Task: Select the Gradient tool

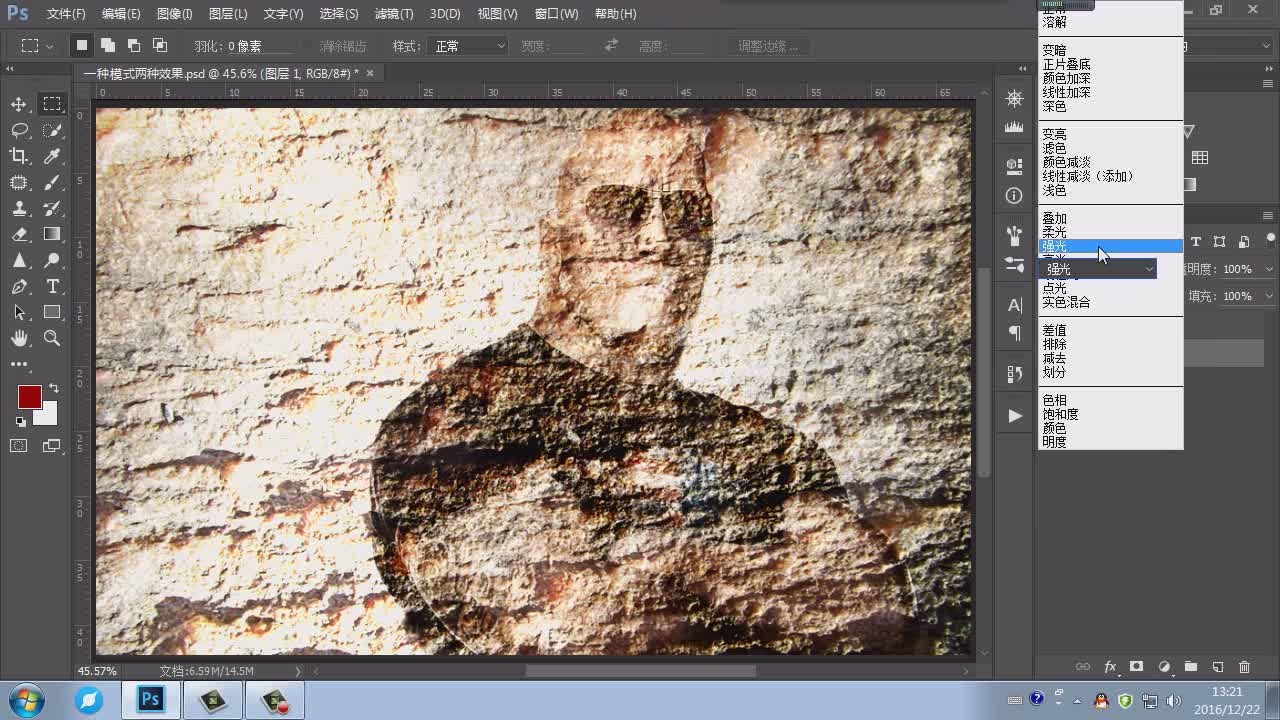Action: coord(52,234)
